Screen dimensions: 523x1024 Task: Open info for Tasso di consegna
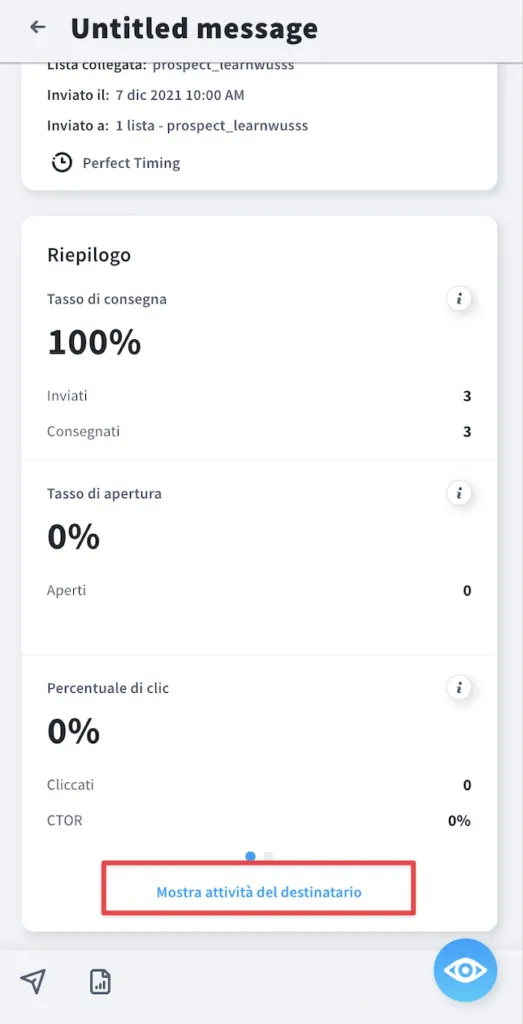tap(459, 299)
